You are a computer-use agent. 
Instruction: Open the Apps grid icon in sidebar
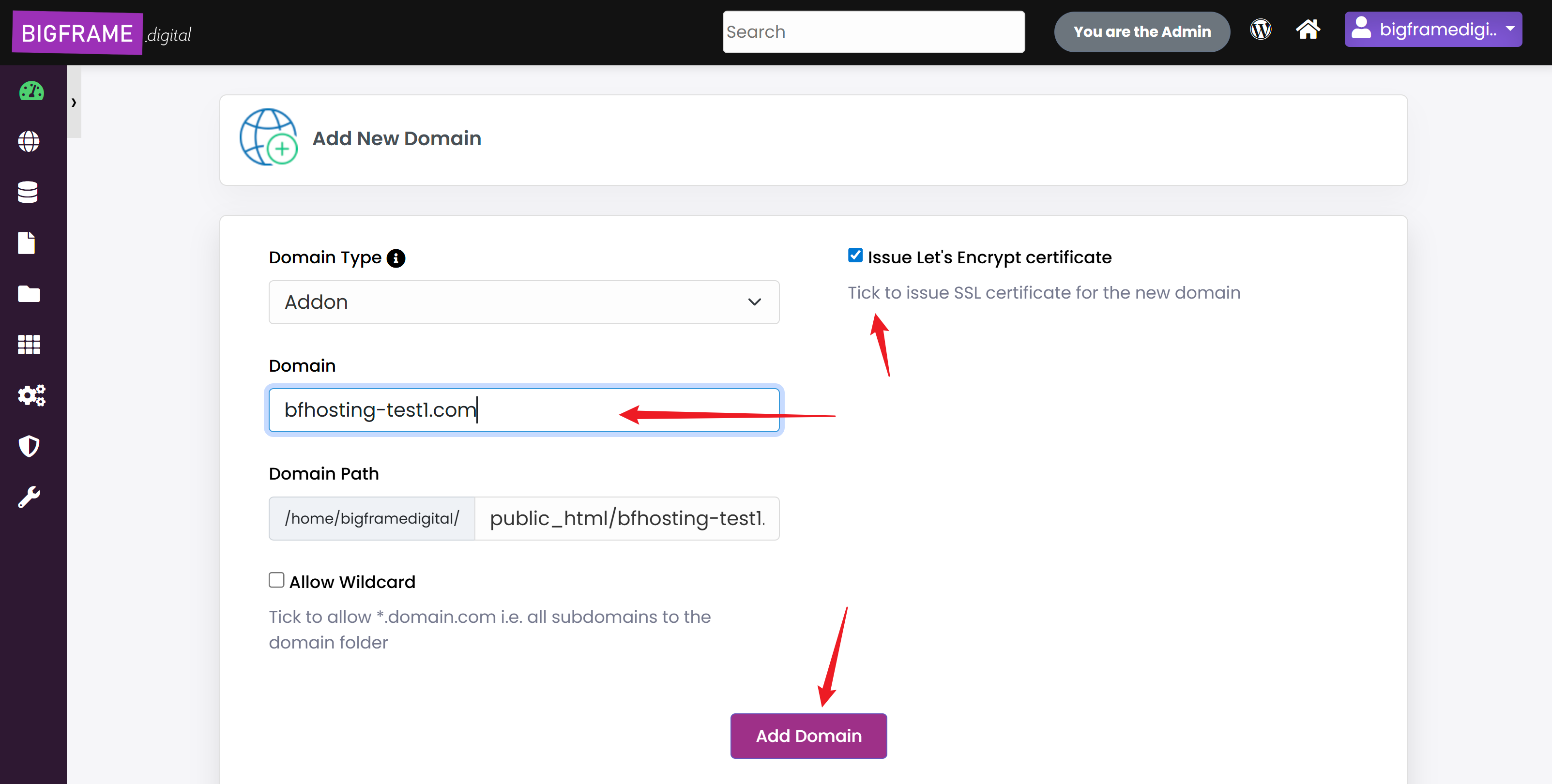(29, 345)
